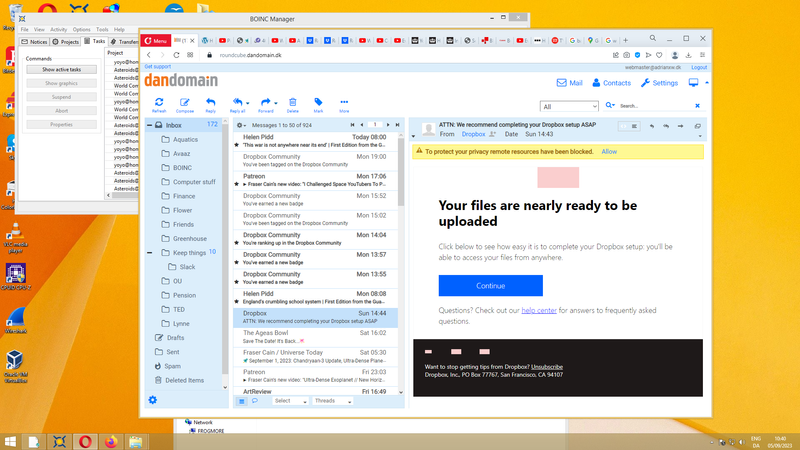Switch to the Projects tab in BOINC Manager
Screen dimensions: 800x450
tap(66, 42)
